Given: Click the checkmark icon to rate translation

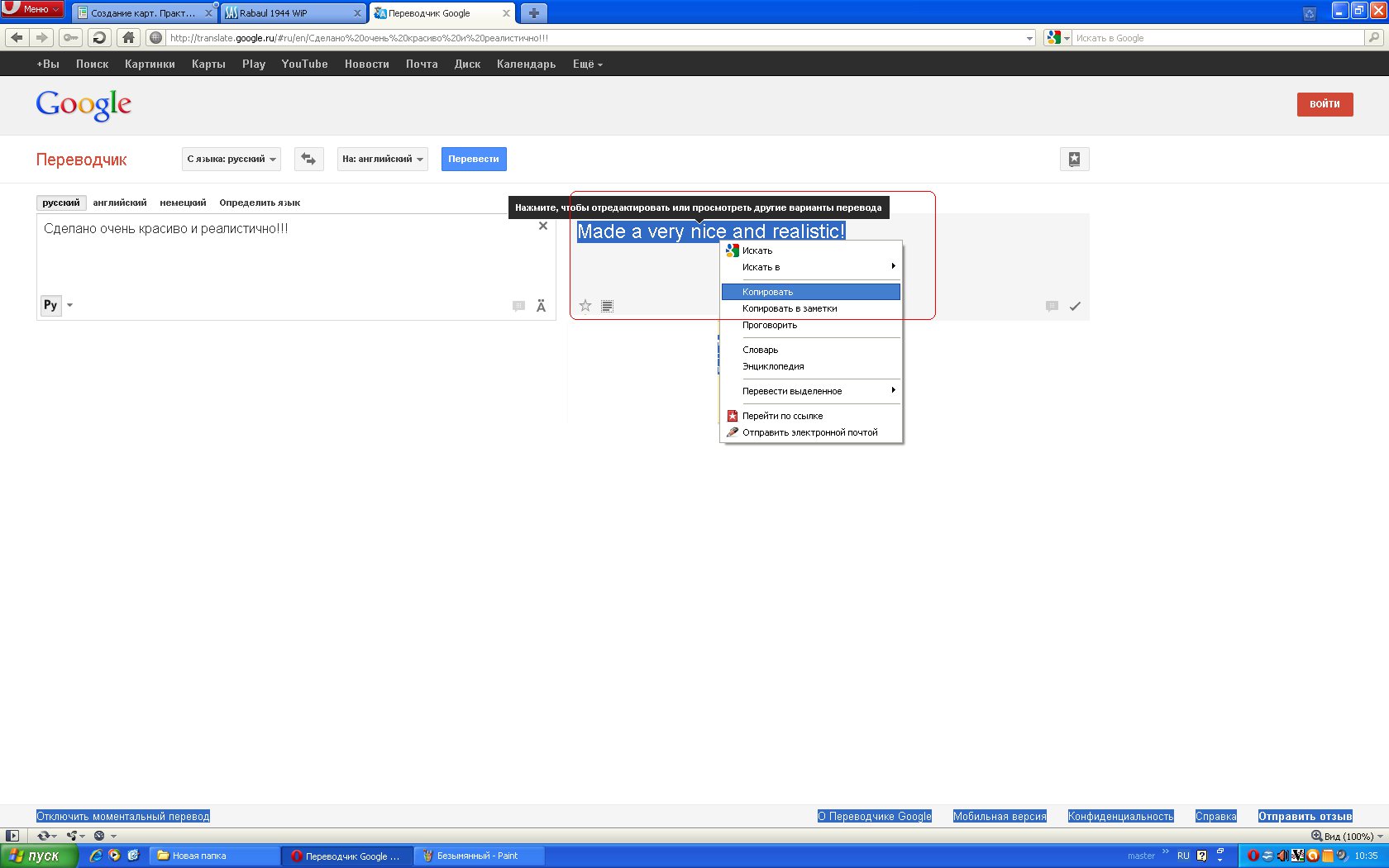Looking at the screenshot, I should [1075, 306].
